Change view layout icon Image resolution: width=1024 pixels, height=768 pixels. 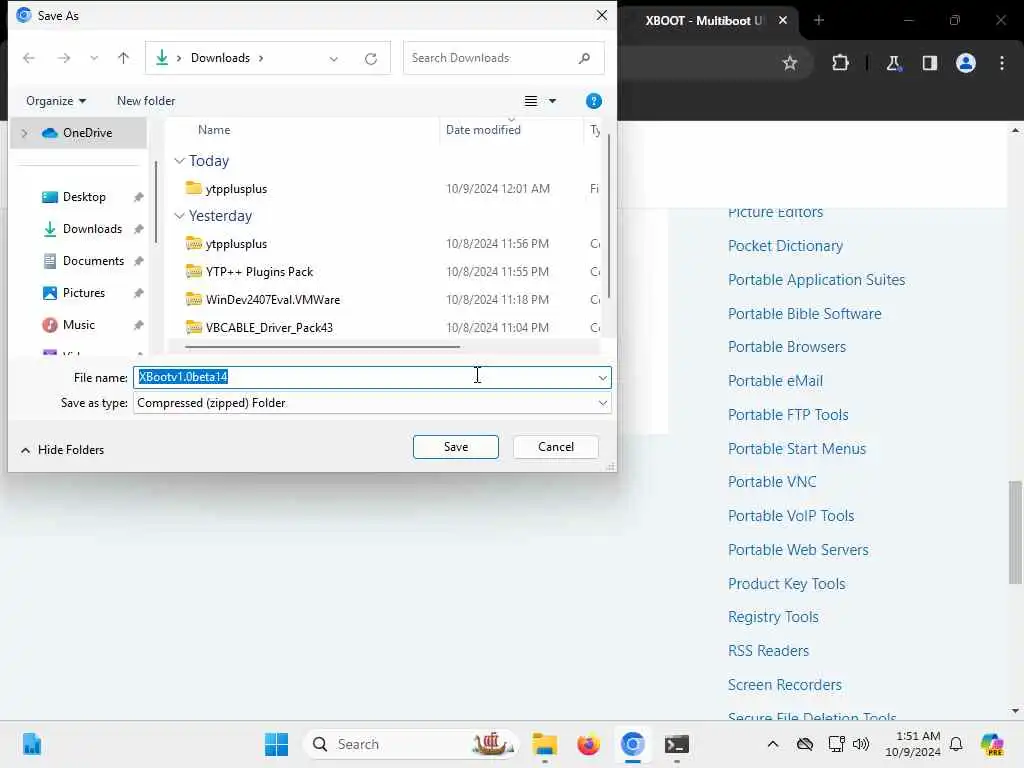tap(531, 101)
